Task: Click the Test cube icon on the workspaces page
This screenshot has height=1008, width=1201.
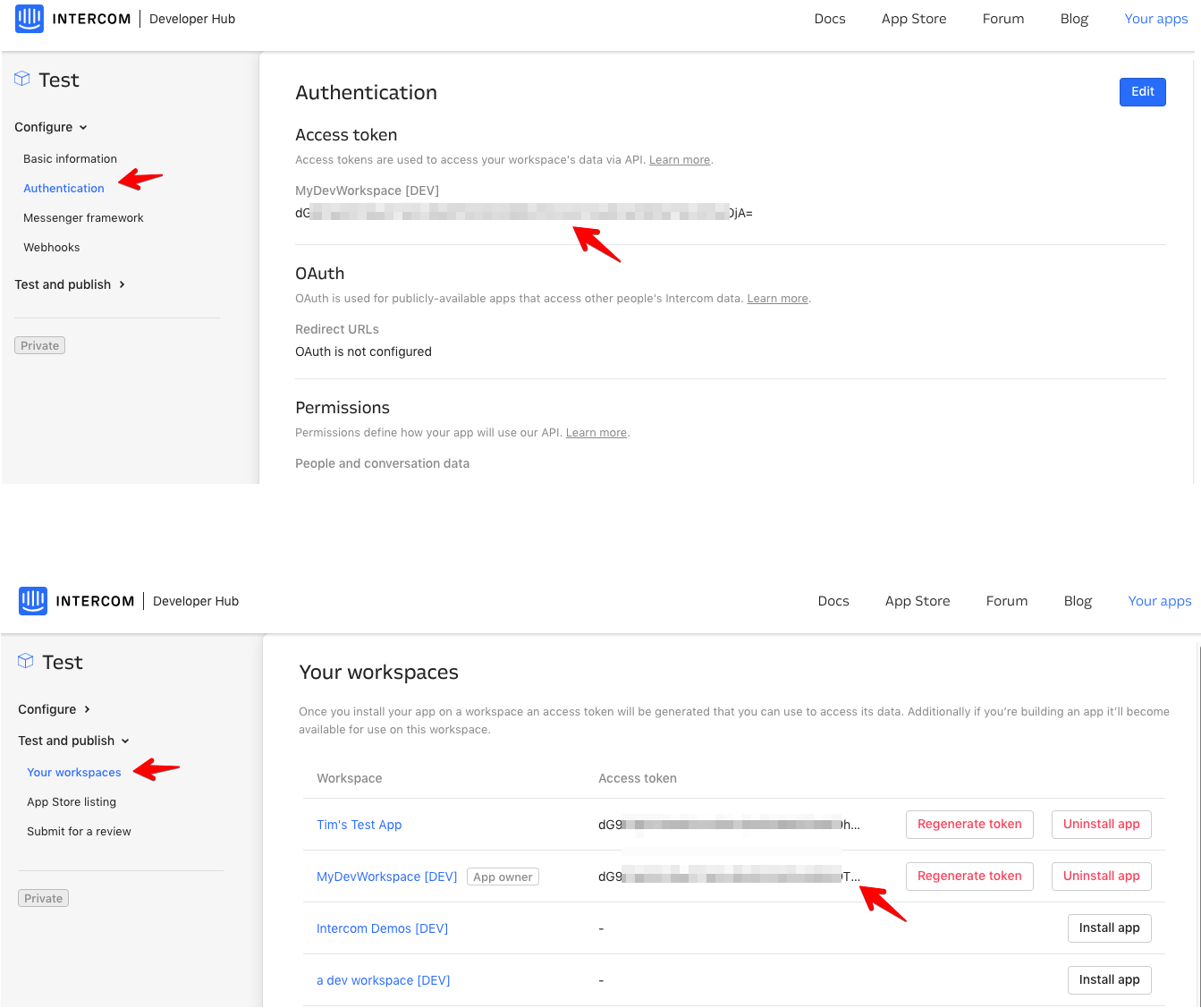Action: coord(26,662)
